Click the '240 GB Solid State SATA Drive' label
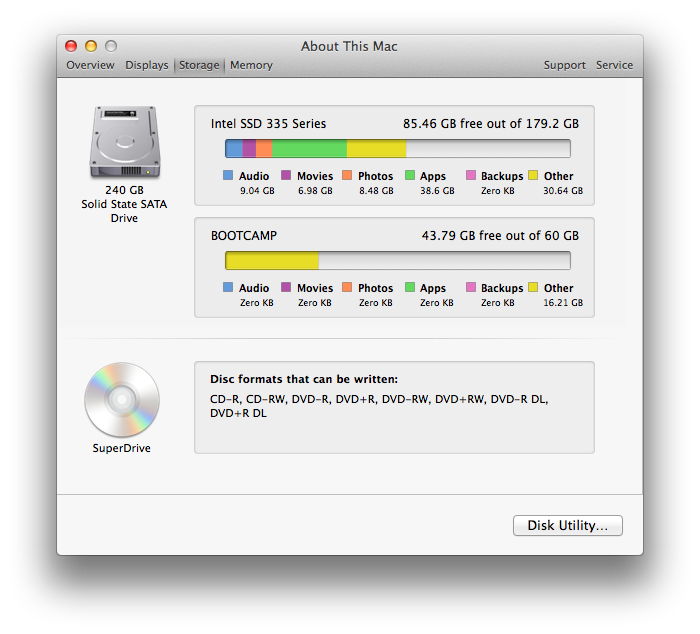Screen dimensions: 700x634 124,204
